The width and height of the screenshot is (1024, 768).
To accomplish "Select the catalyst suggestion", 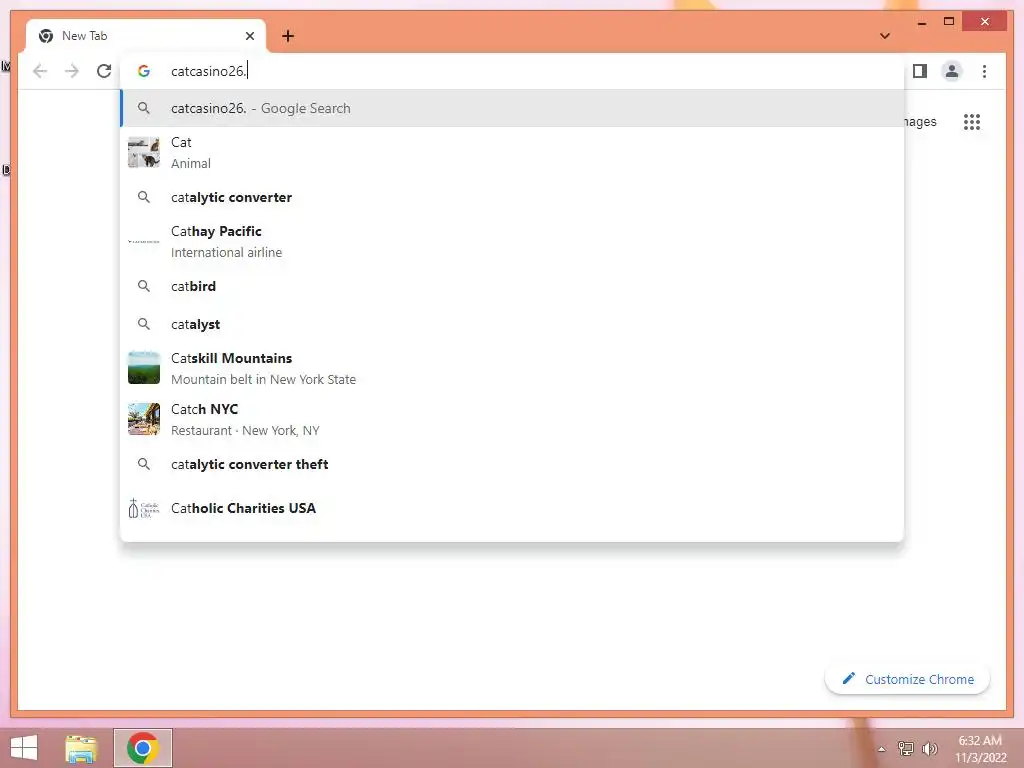I will 512,324.
